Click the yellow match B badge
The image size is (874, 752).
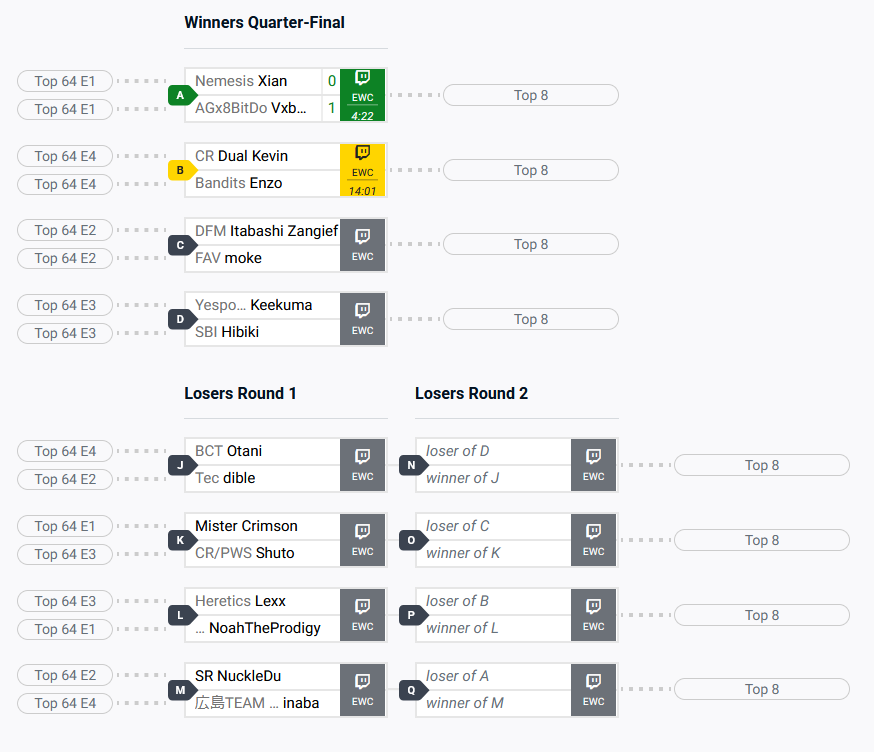pos(182,170)
